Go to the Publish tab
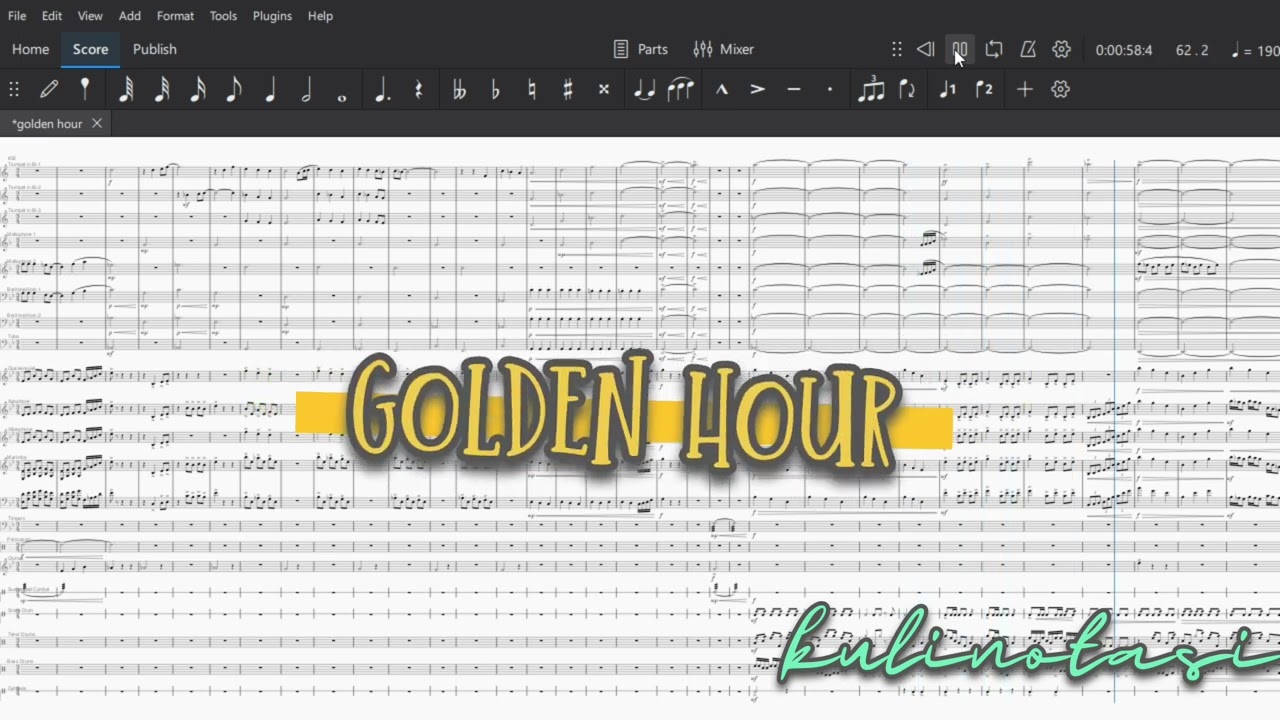This screenshot has width=1280, height=720. point(155,49)
